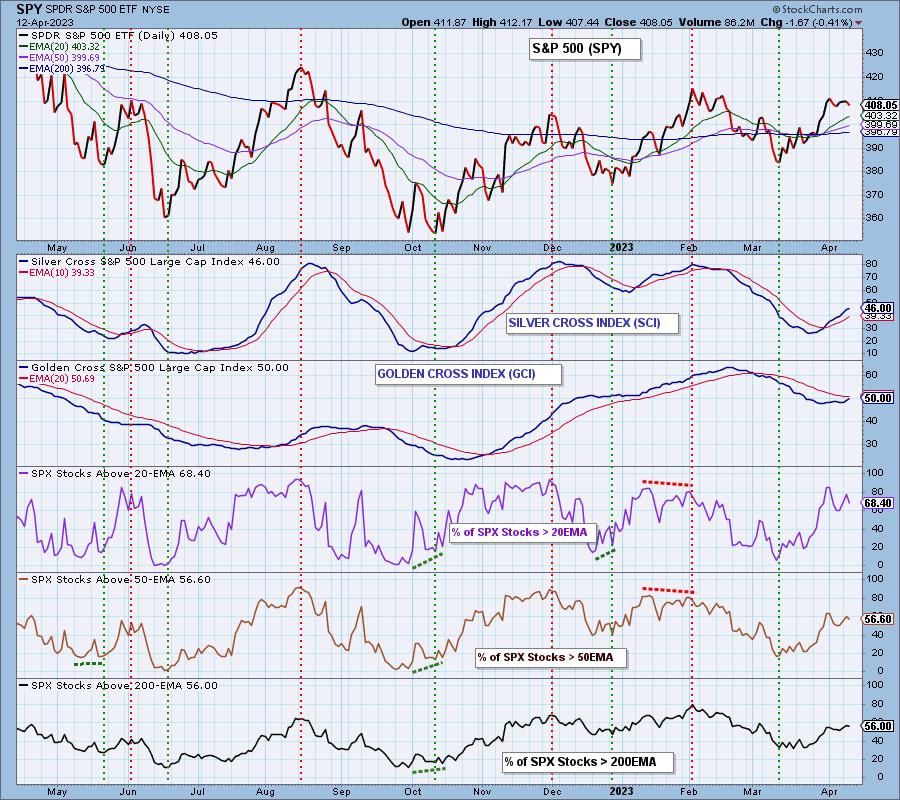
Task: Click the SPX Stocks Above 20-EMA 68.40 legend
Action: (115, 474)
